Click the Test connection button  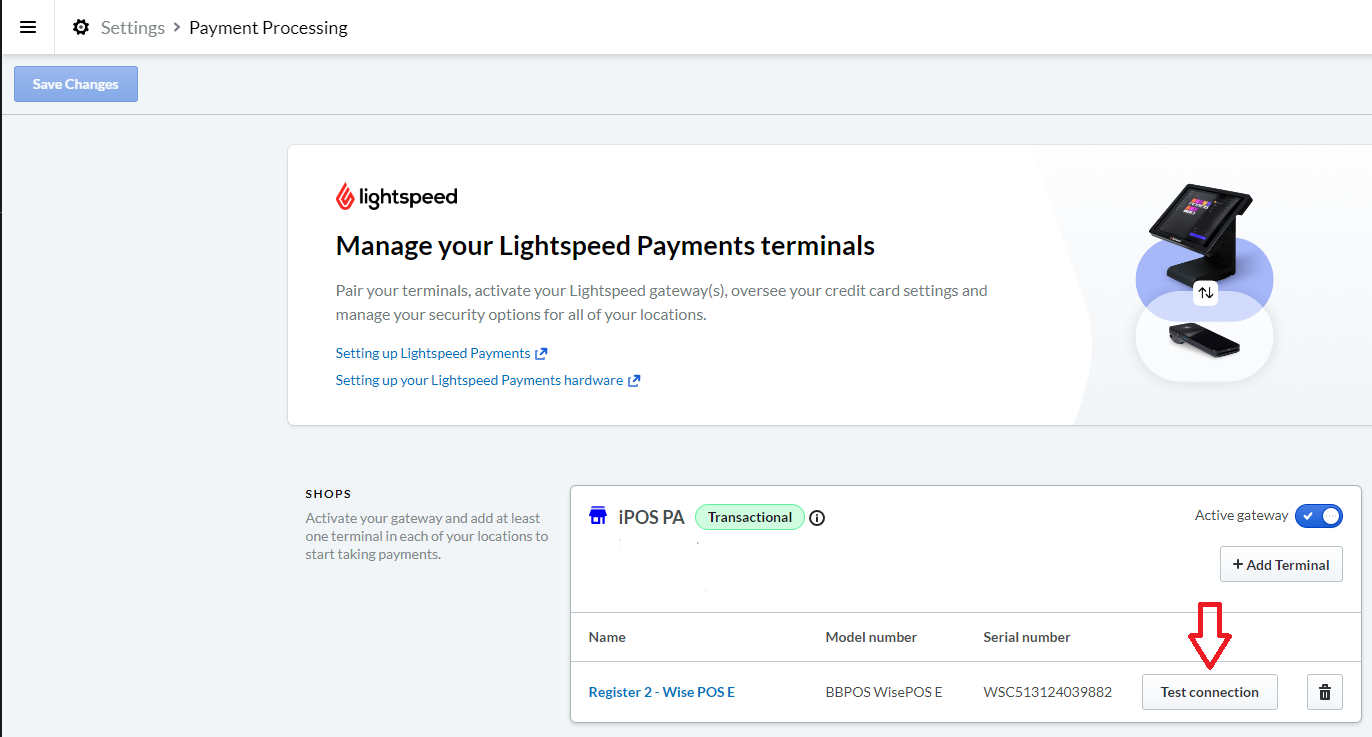(1210, 692)
